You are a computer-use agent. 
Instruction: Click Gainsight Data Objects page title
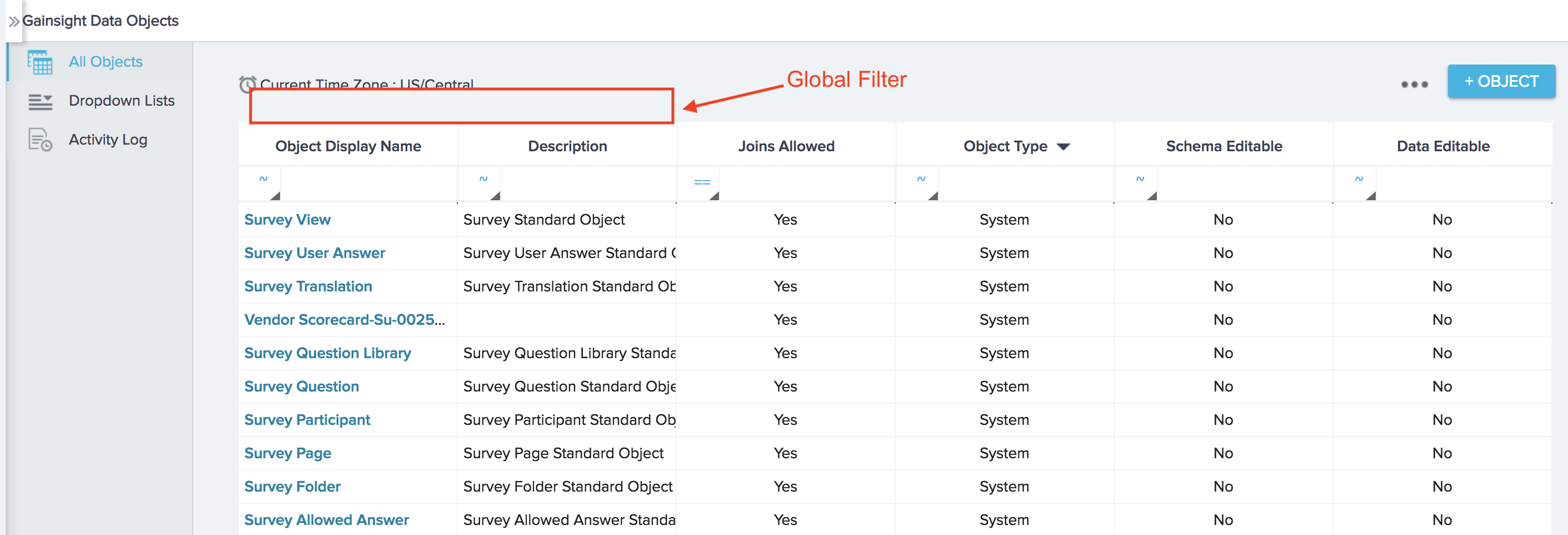[101, 21]
